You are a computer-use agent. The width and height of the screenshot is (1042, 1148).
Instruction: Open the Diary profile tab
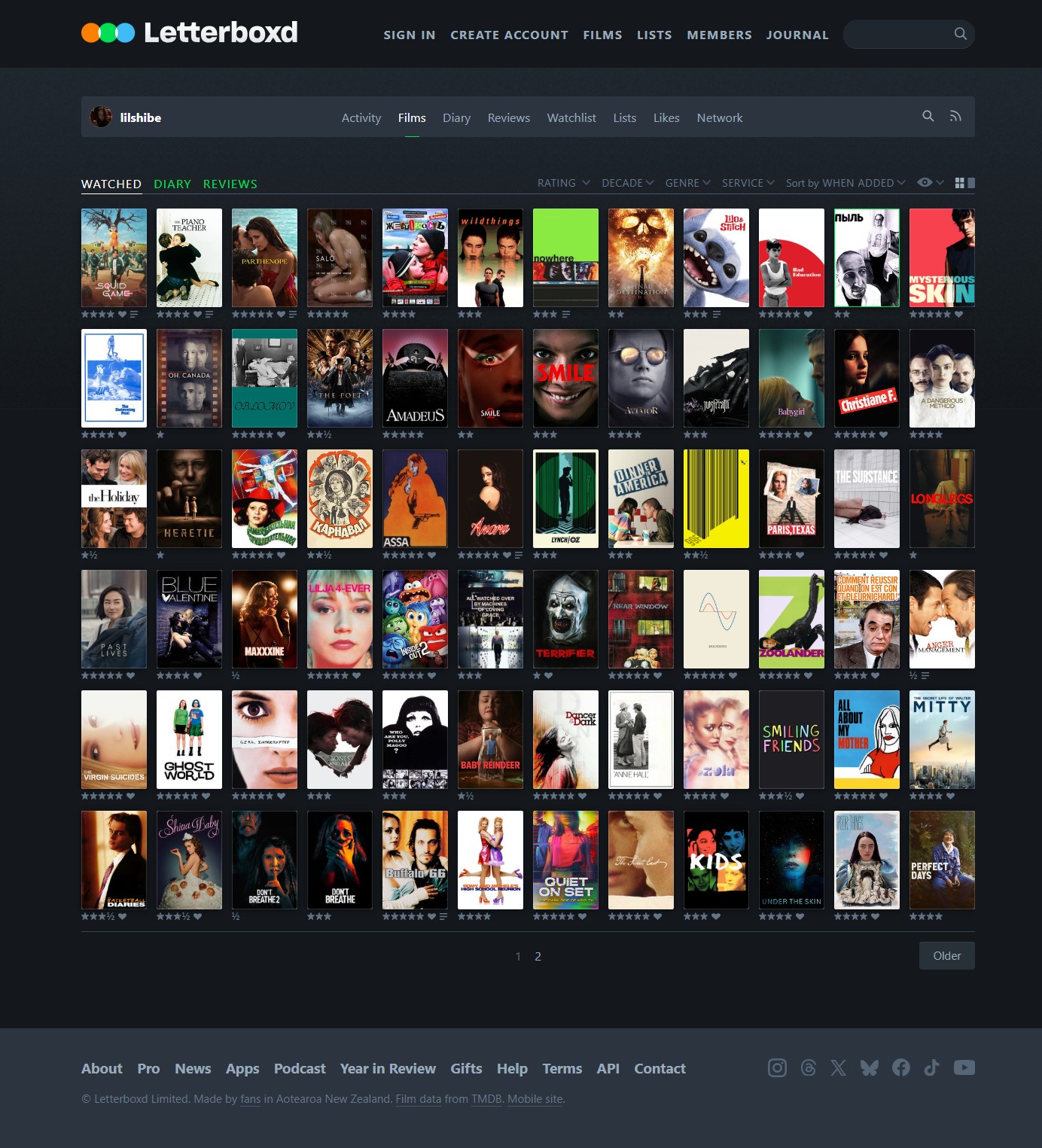coord(456,117)
